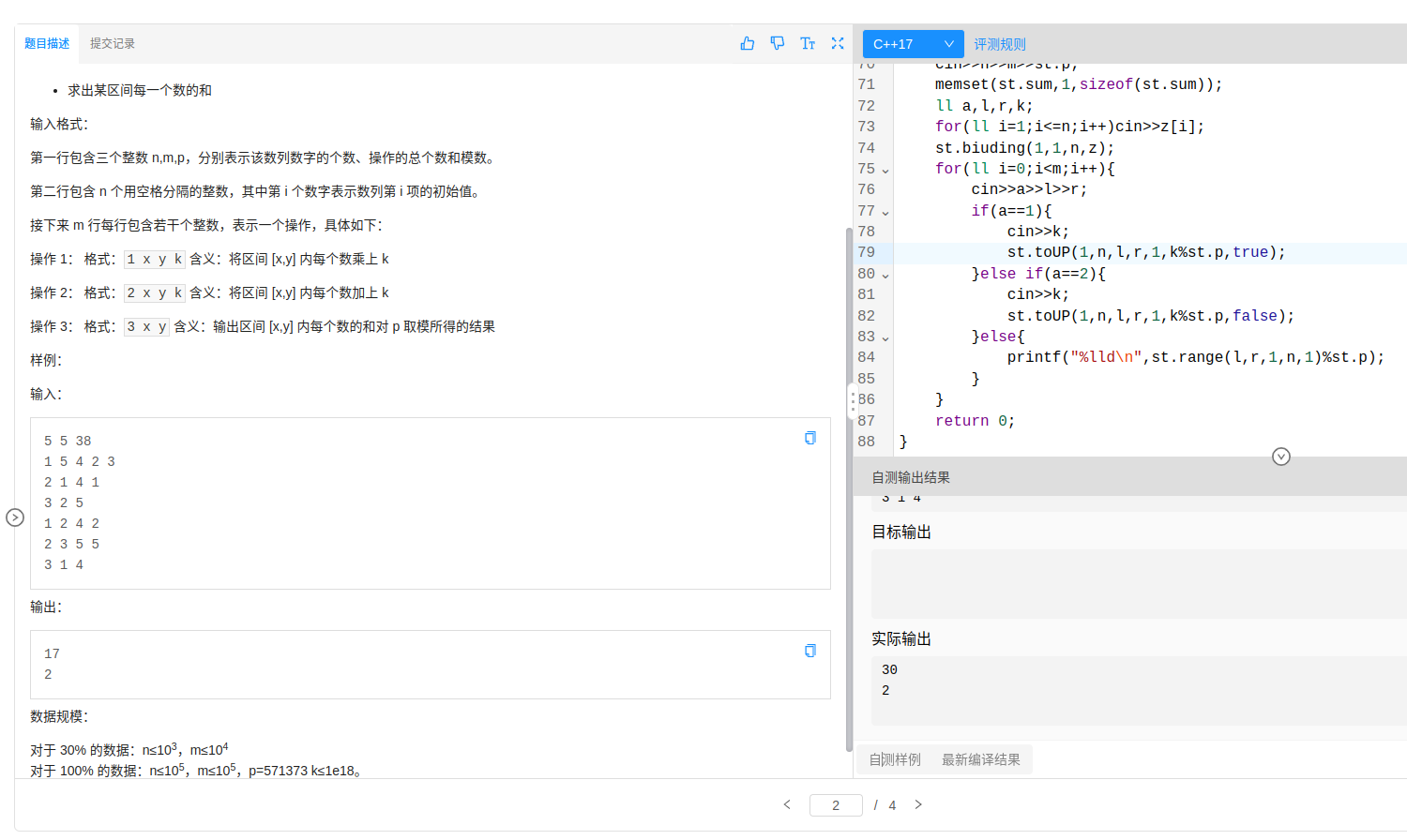Expand the collapsed left sidebar arrow
1407x840 pixels.
click(x=15, y=517)
